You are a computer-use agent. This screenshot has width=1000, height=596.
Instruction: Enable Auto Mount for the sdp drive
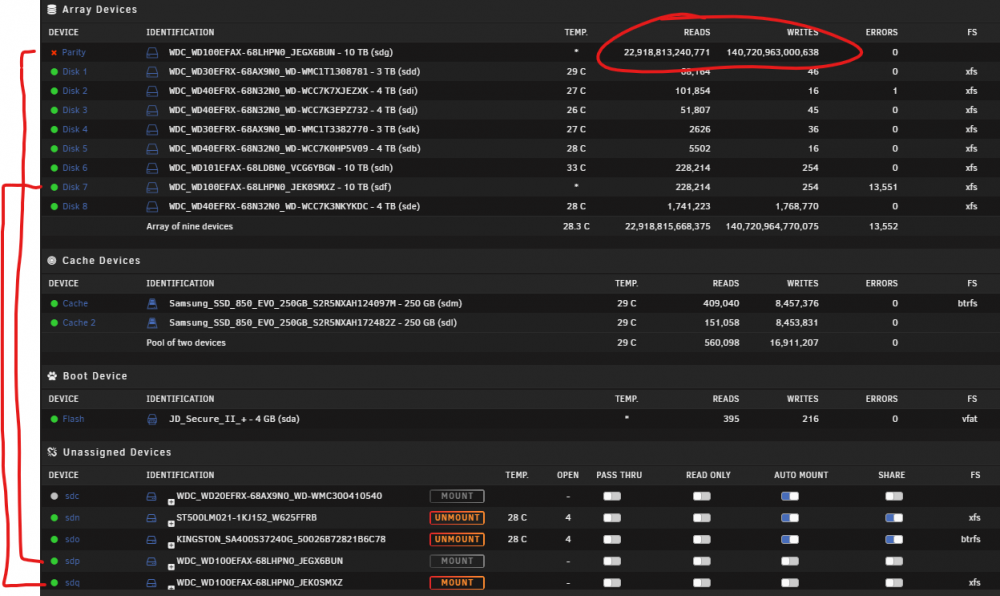(x=790, y=562)
